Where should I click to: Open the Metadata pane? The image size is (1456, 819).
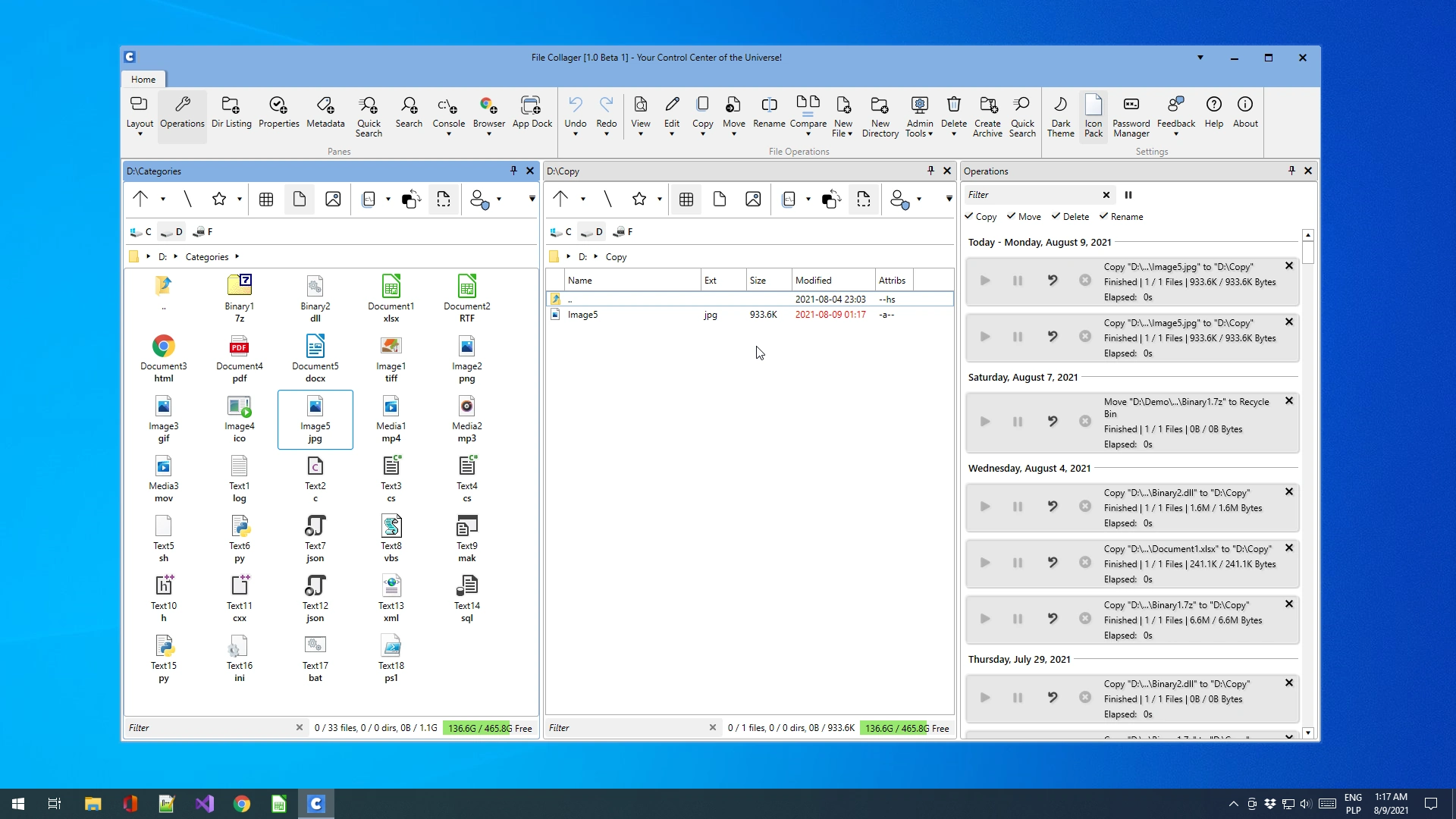[325, 112]
